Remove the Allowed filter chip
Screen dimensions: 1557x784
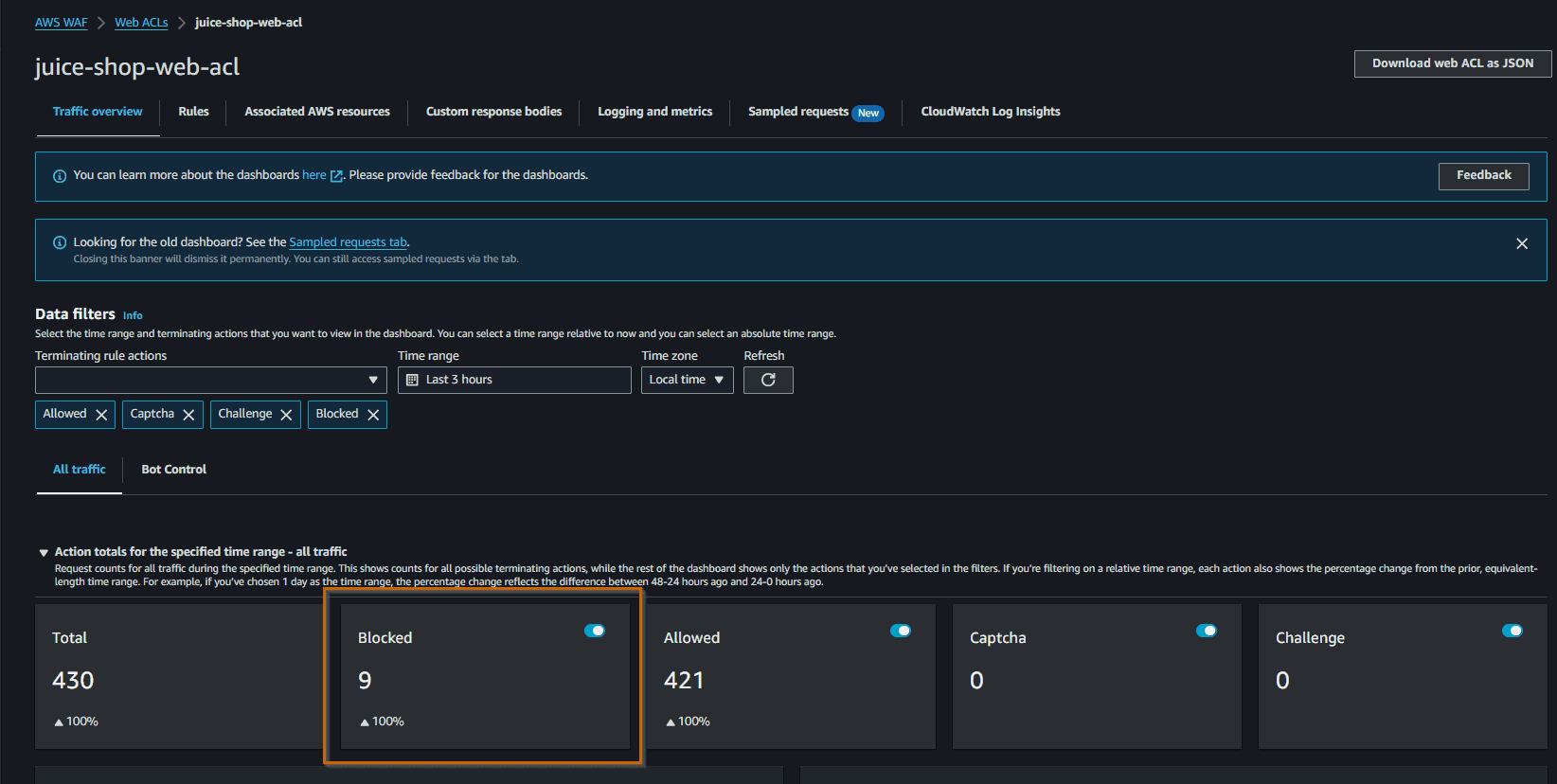101,415
